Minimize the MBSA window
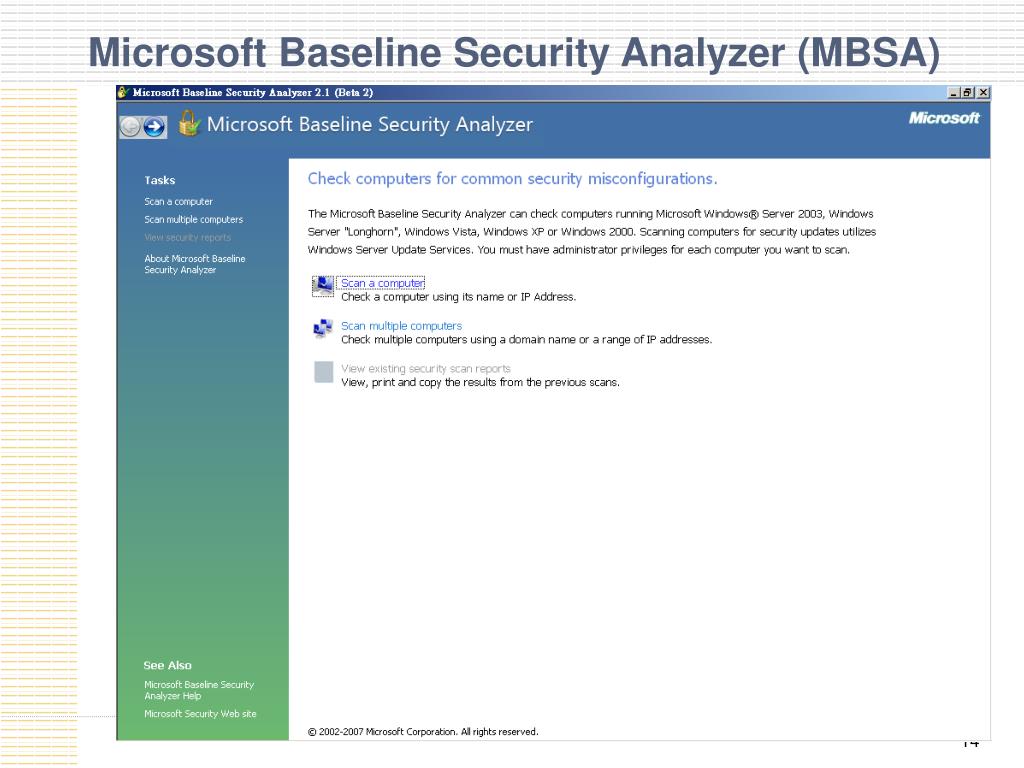 (x=953, y=93)
